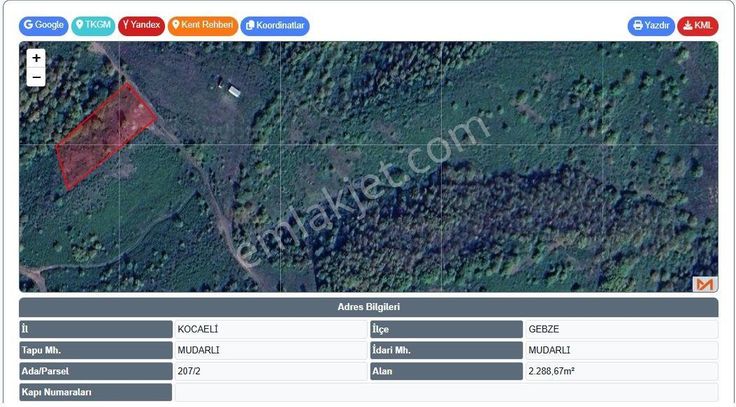Click the 2.288,67m² area value
736x407 pixels.
click(x=620, y=372)
